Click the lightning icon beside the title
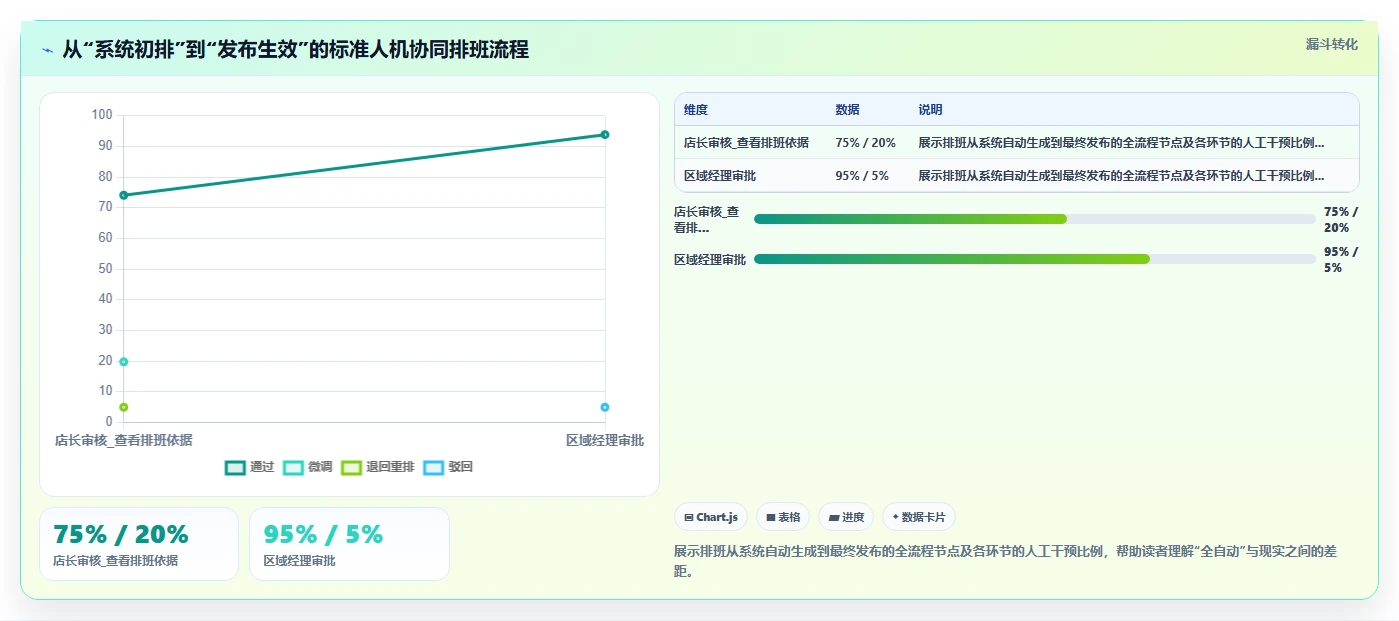 pos(47,50)
